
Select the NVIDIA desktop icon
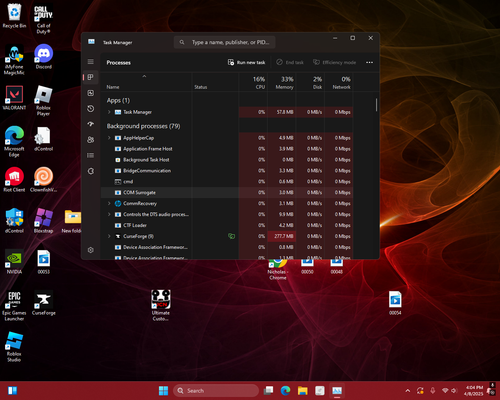click(x=14, y=262)
